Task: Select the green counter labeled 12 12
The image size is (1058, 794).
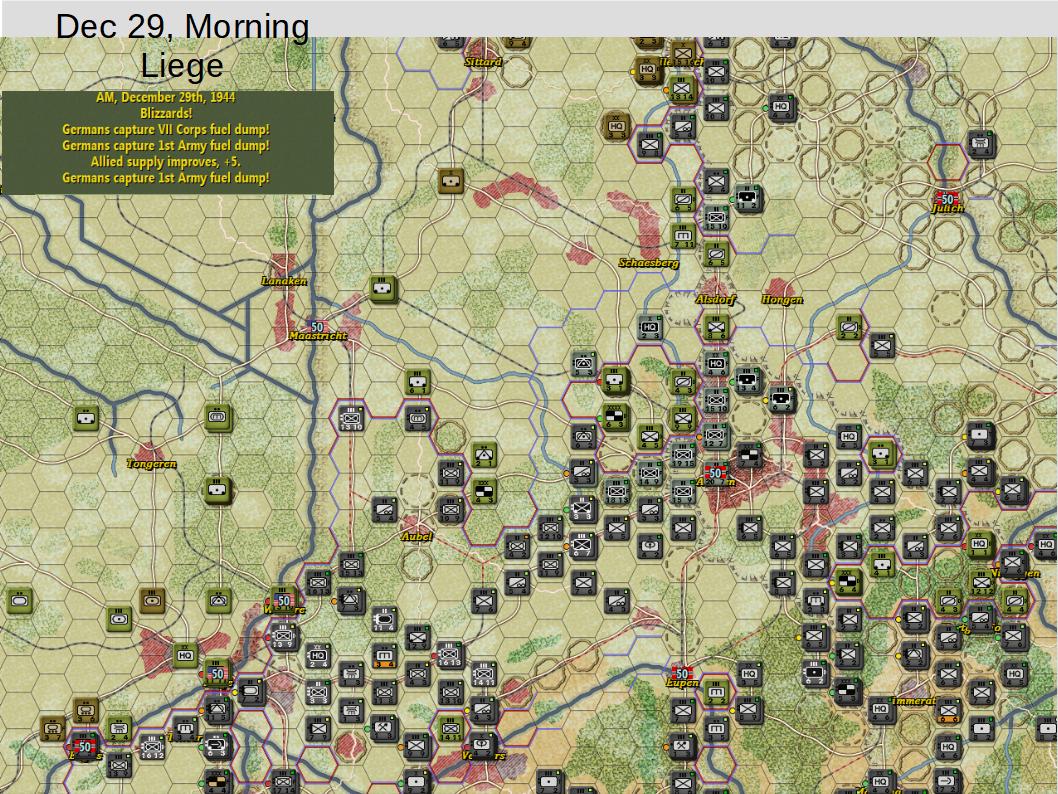Action: (x=982, y=582)
